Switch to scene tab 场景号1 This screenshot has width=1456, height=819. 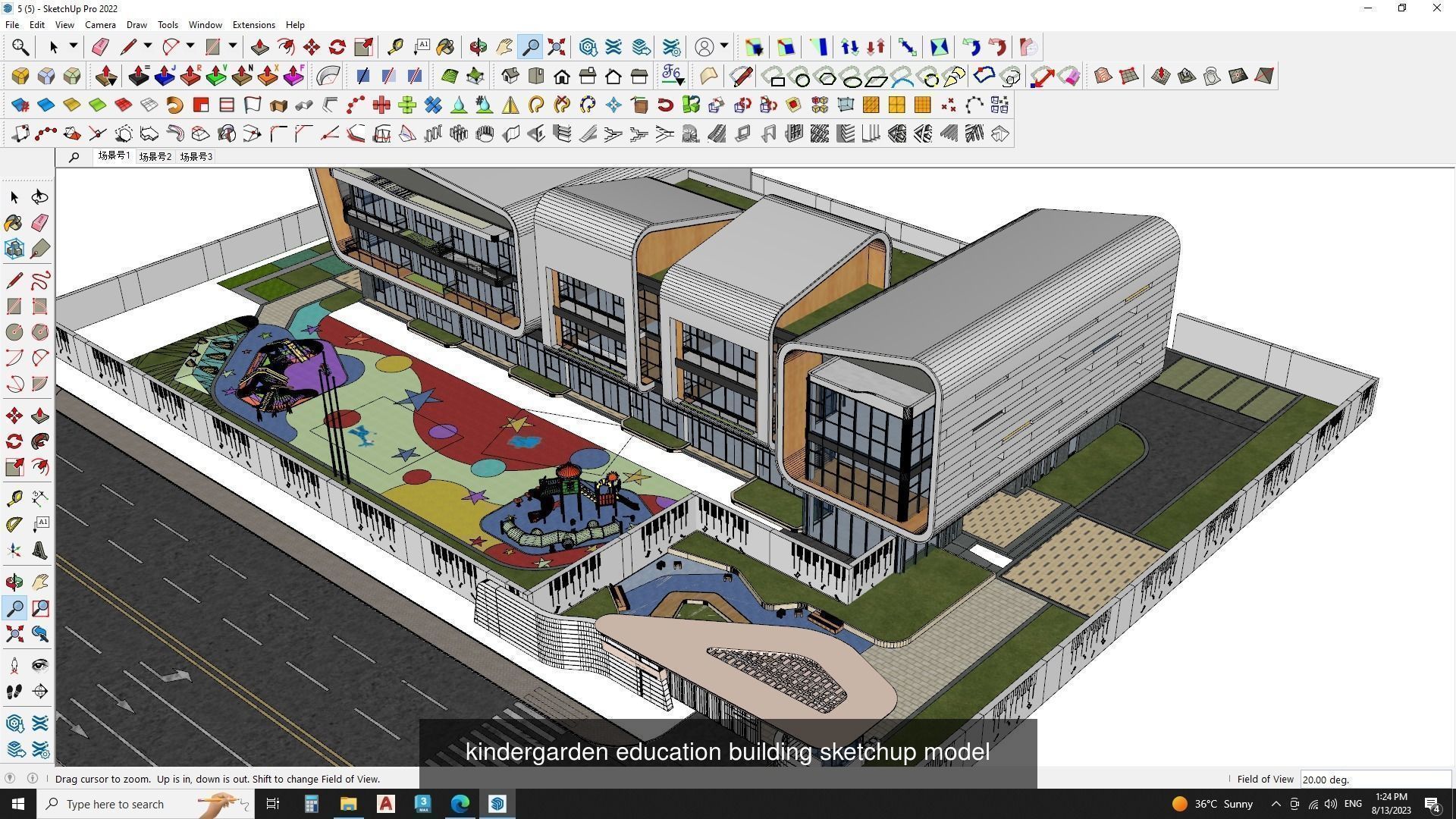tap(114, 155)
